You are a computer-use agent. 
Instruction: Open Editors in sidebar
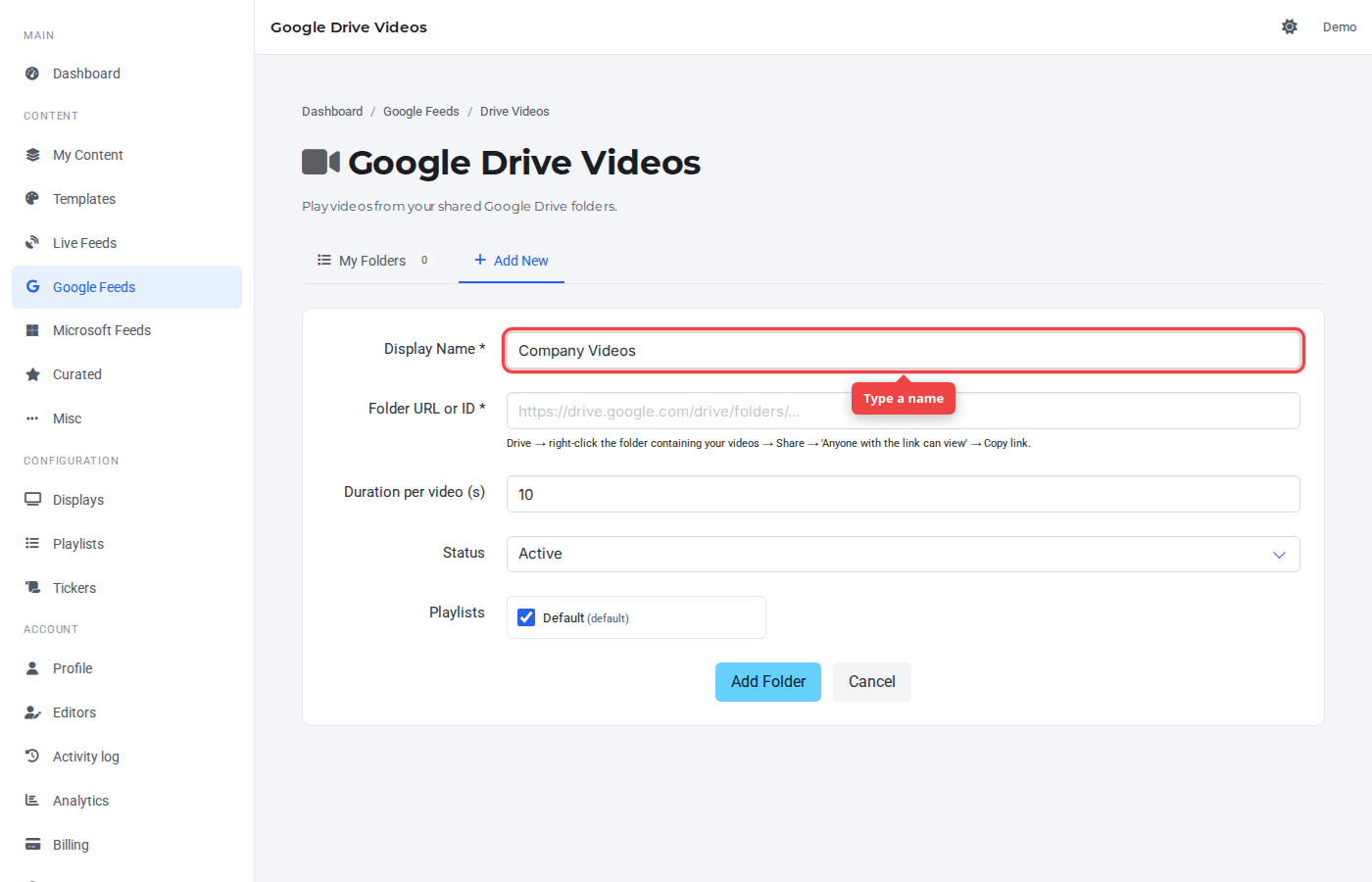(127, 712)
